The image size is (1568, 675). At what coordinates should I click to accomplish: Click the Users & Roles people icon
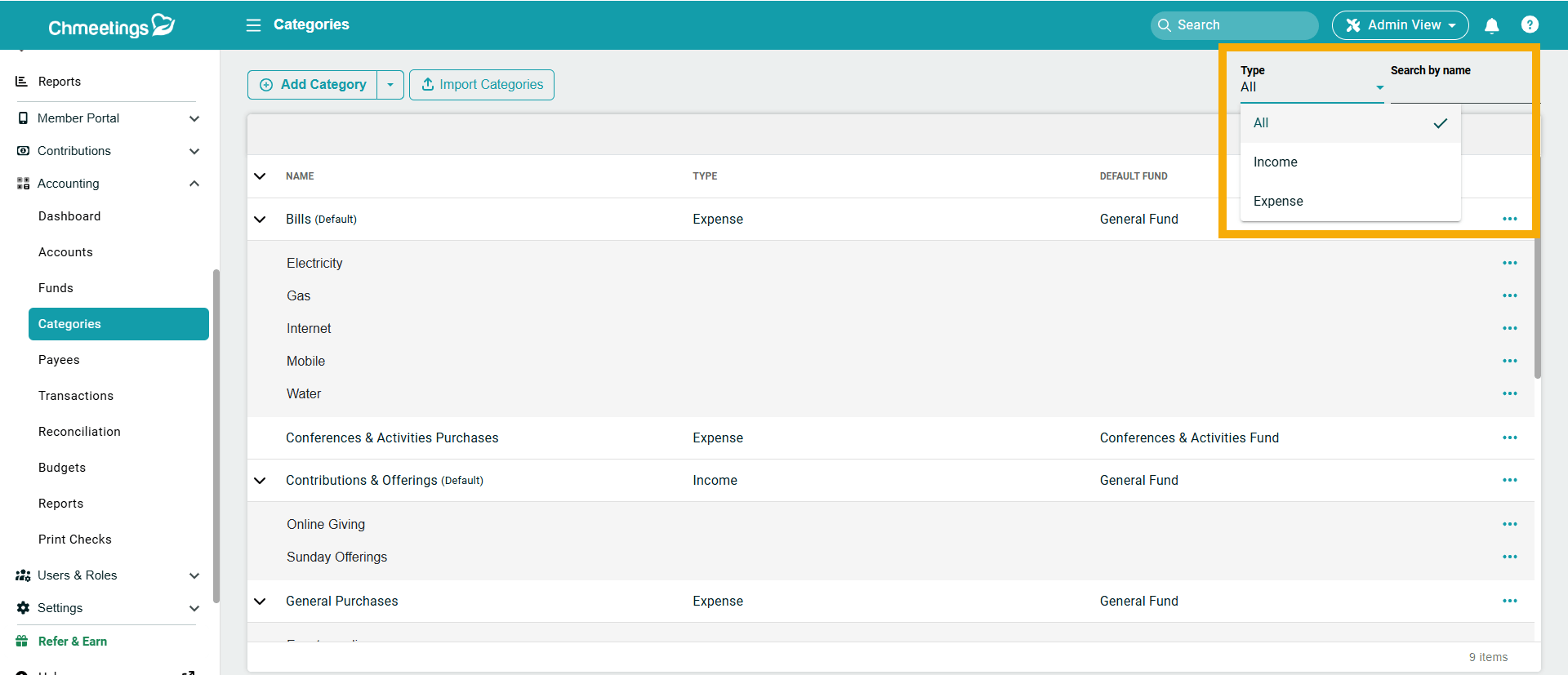point(23,575)
